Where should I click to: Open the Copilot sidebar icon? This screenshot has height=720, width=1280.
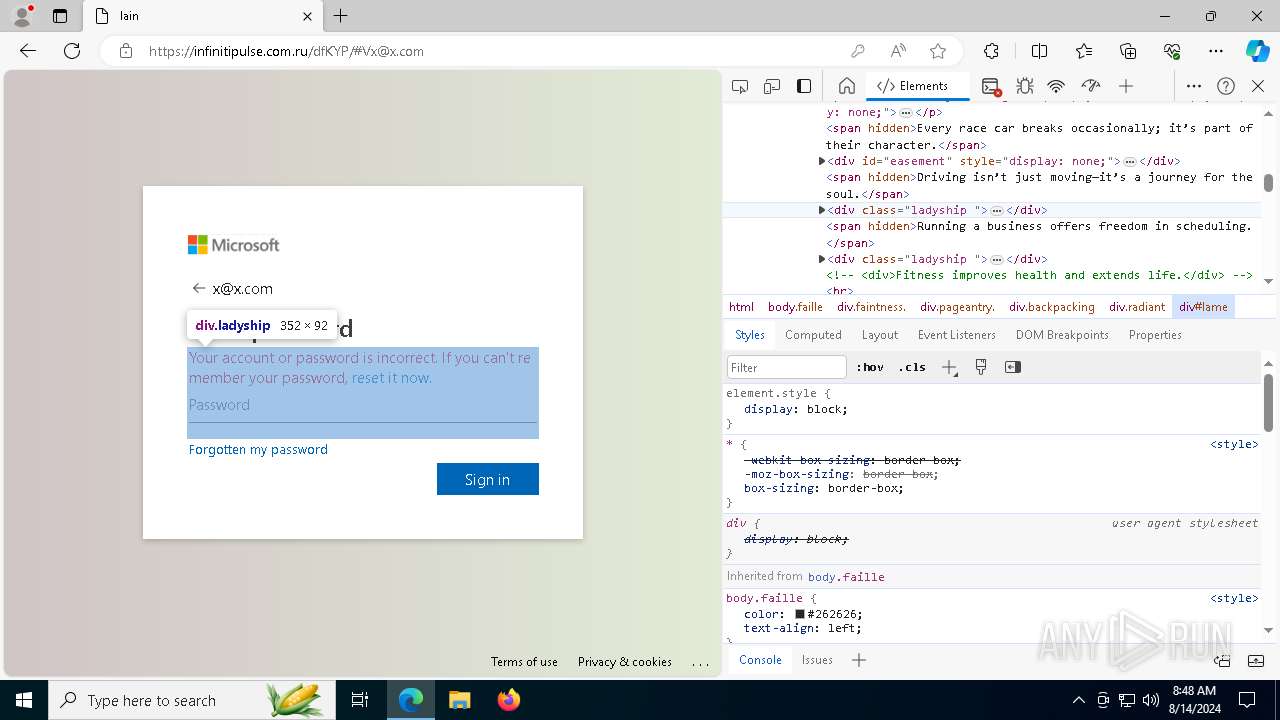[x=1257, y=51]
